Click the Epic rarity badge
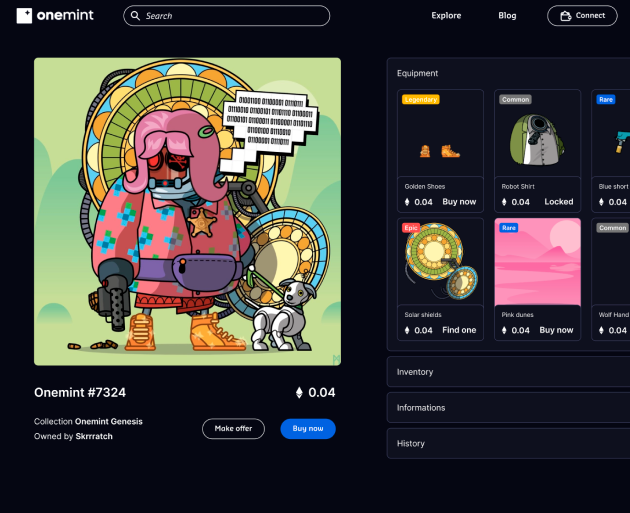 click(411, 228)
